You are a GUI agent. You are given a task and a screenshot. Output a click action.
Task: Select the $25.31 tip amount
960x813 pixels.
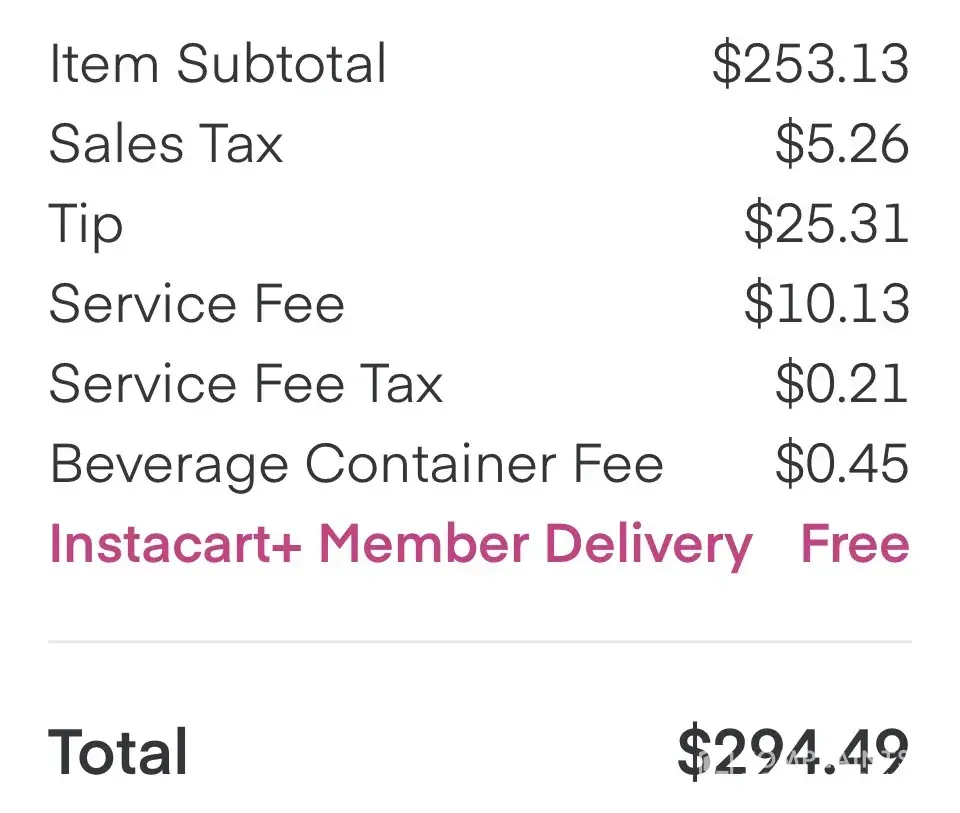pyautogui.click(x=826, y=224)
